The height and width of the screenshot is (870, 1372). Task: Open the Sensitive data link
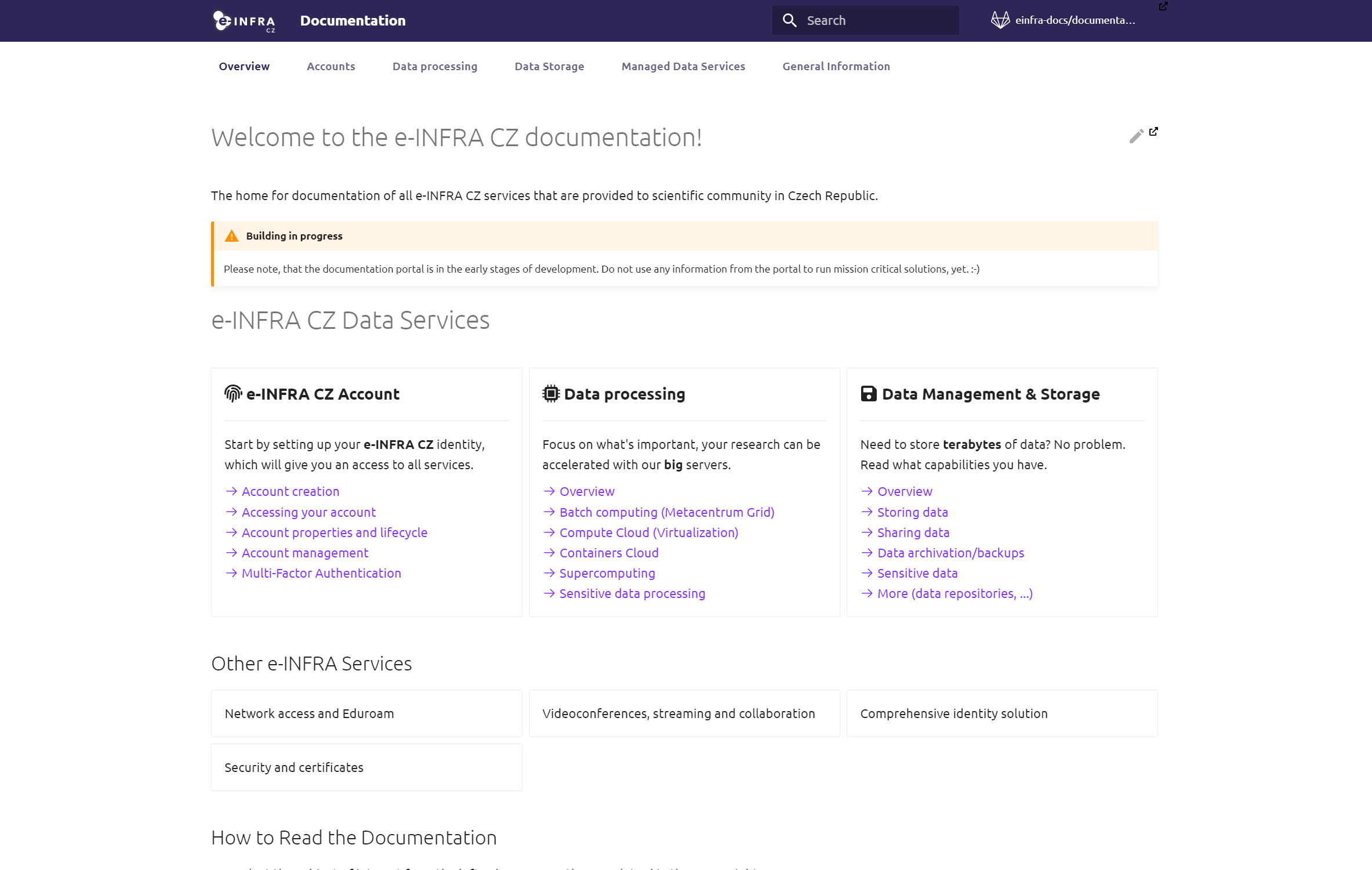[917, 573]
